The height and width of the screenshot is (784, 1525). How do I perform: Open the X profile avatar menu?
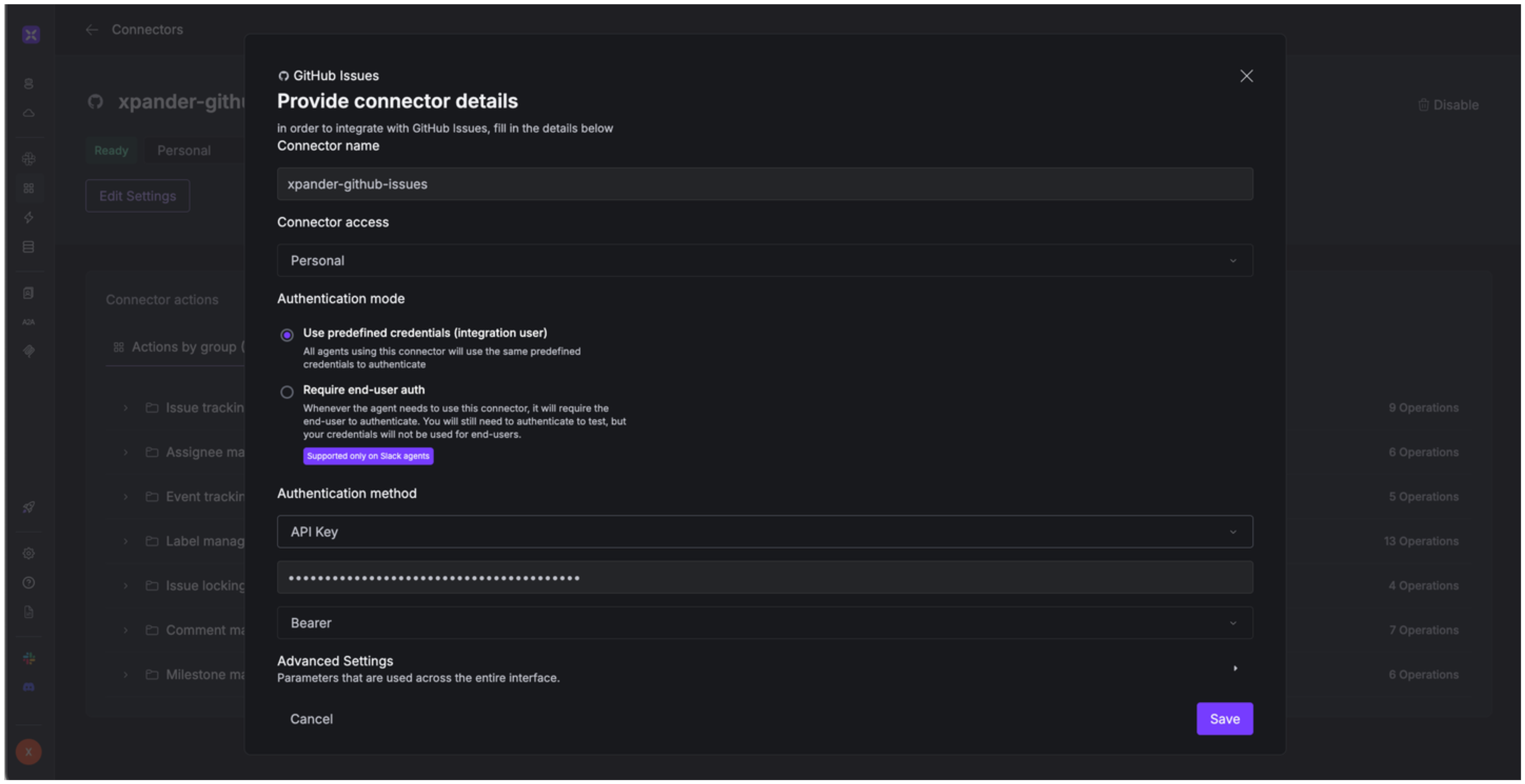[29, 752]
